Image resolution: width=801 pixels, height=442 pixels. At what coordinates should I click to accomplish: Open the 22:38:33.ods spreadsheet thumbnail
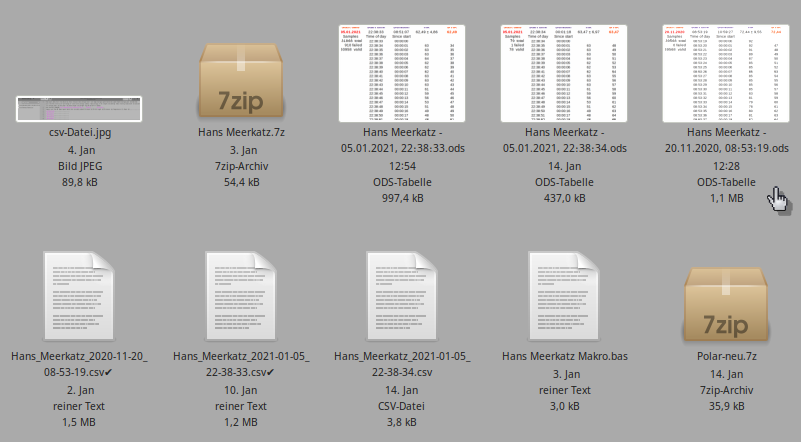(x=402, y=74)
